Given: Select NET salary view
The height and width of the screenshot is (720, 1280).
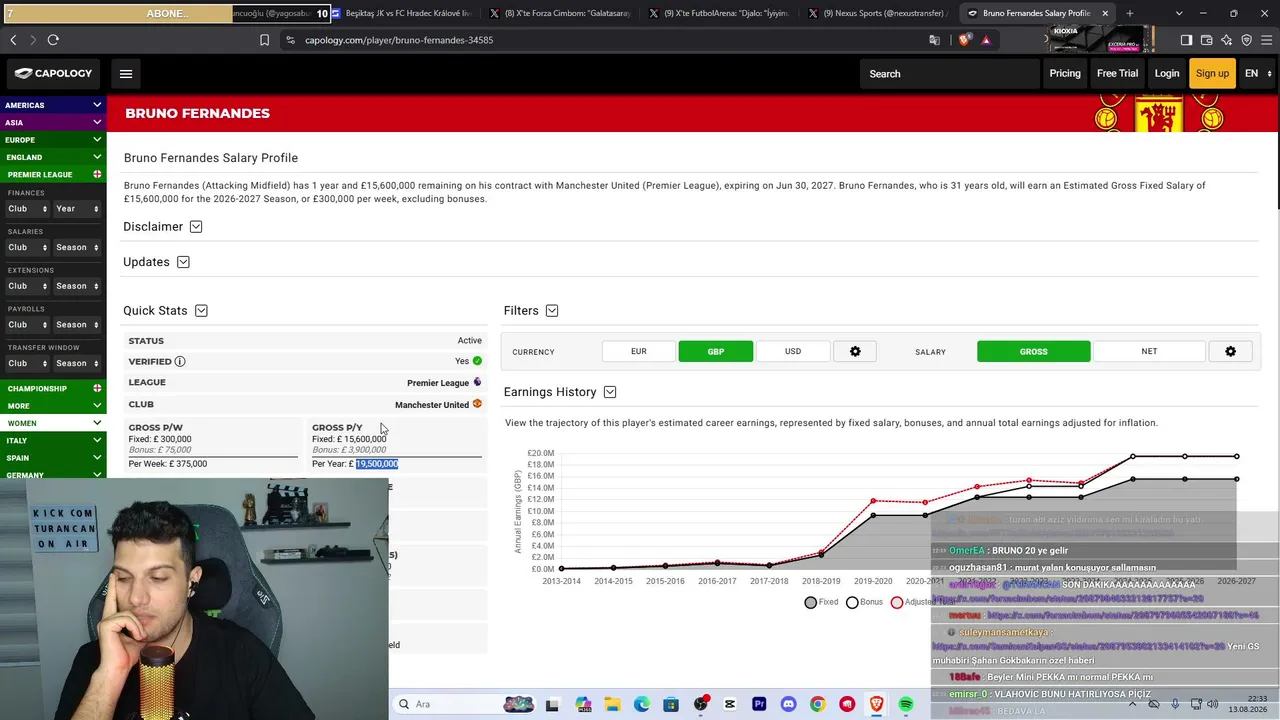Looking at the screenshot, I should [1150, 352].
